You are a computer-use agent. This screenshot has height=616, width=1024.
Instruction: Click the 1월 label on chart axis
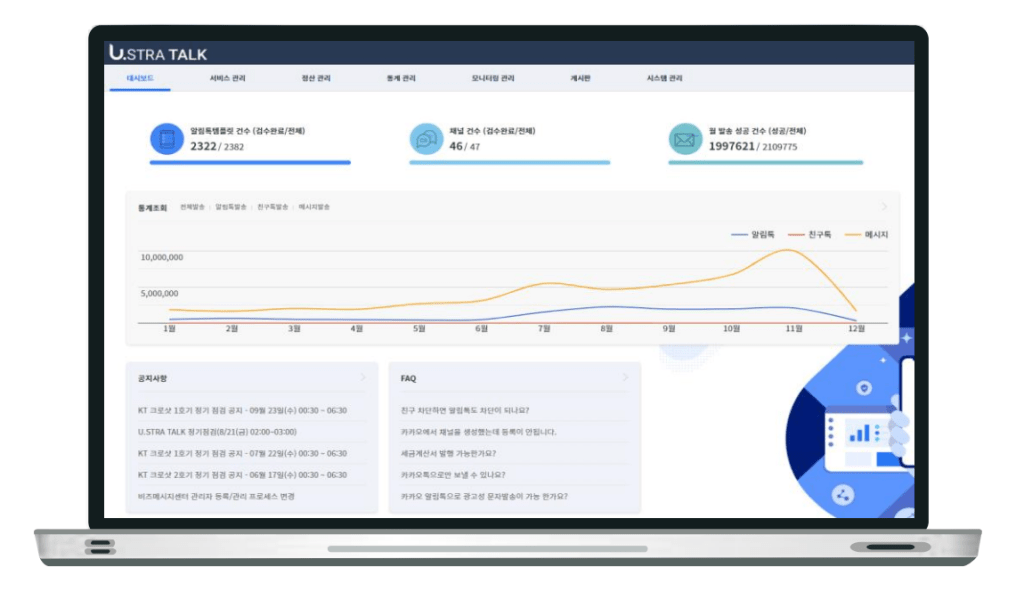(169, 329)
